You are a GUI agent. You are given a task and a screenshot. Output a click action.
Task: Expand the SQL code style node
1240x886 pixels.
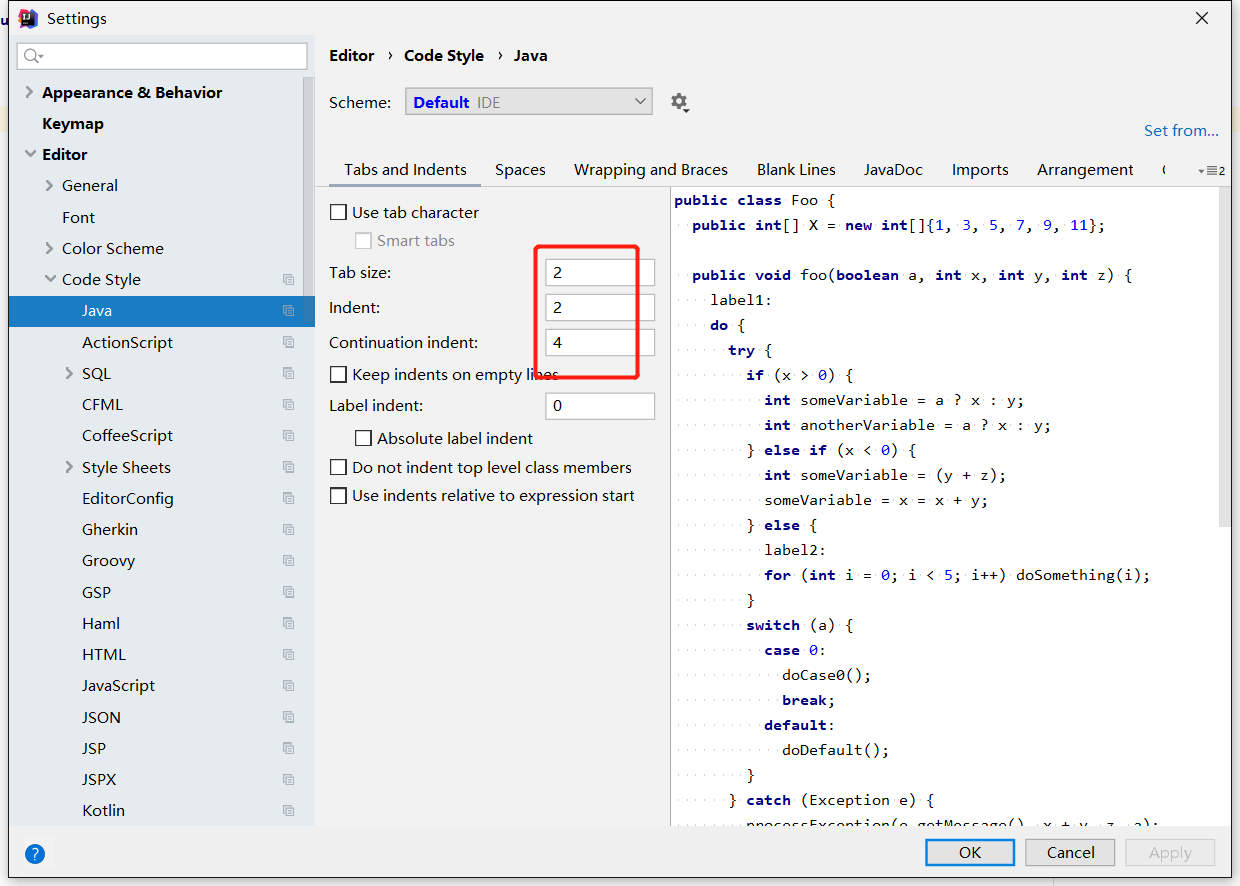click(69, 373)
